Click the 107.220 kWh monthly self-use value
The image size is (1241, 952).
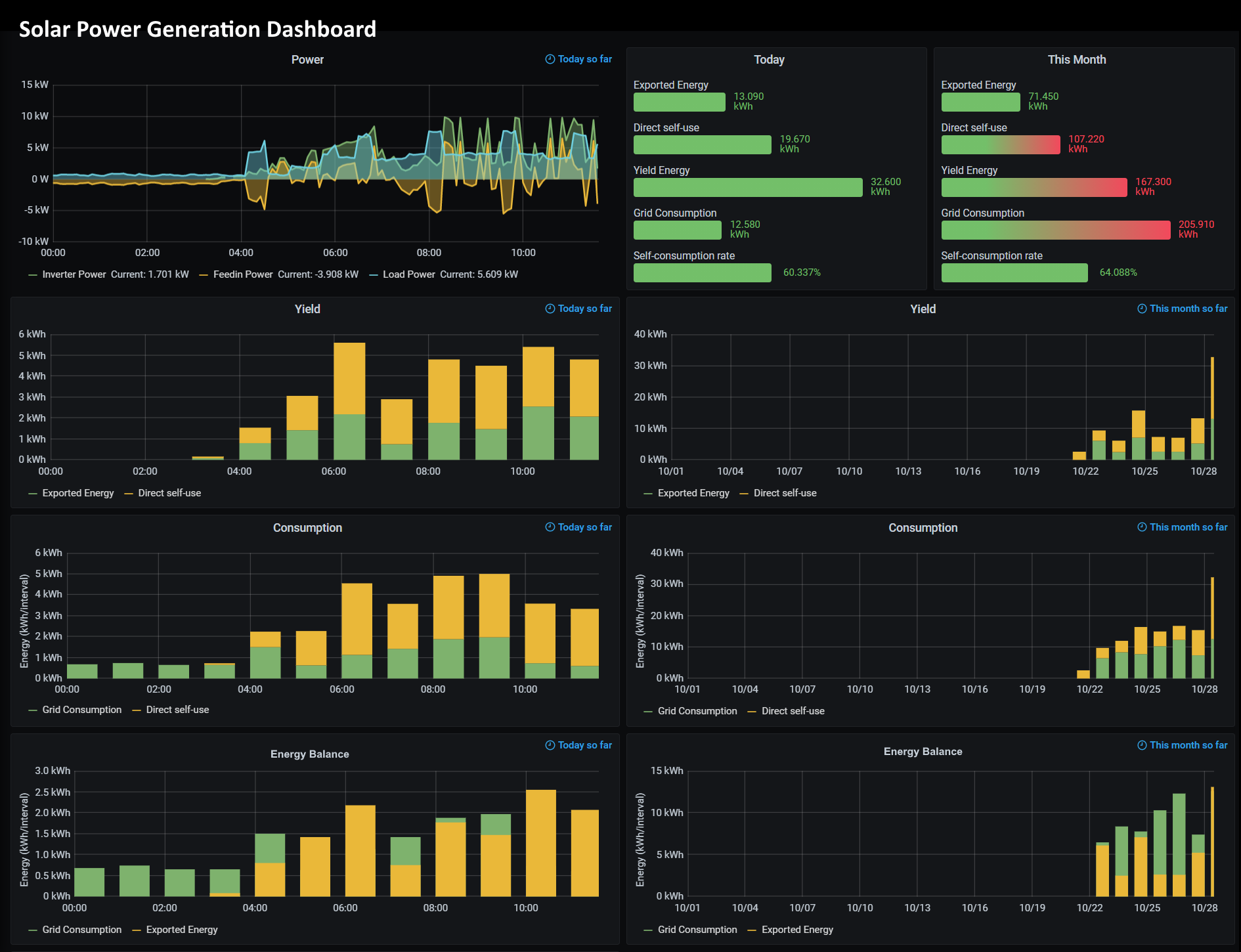click(1086, 144)
